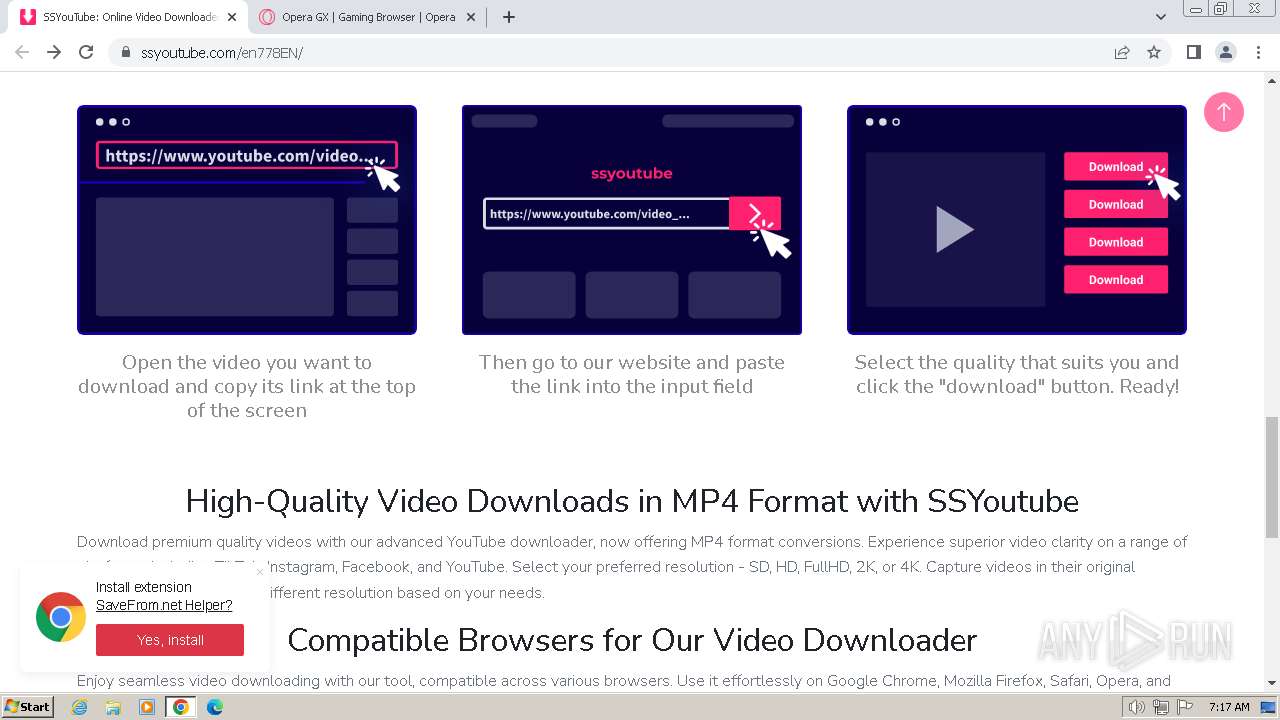This screenshot has height=720, width=1280.
Task: Click the page scrollbar up arrow
Action: click(x=1272, y=79)
